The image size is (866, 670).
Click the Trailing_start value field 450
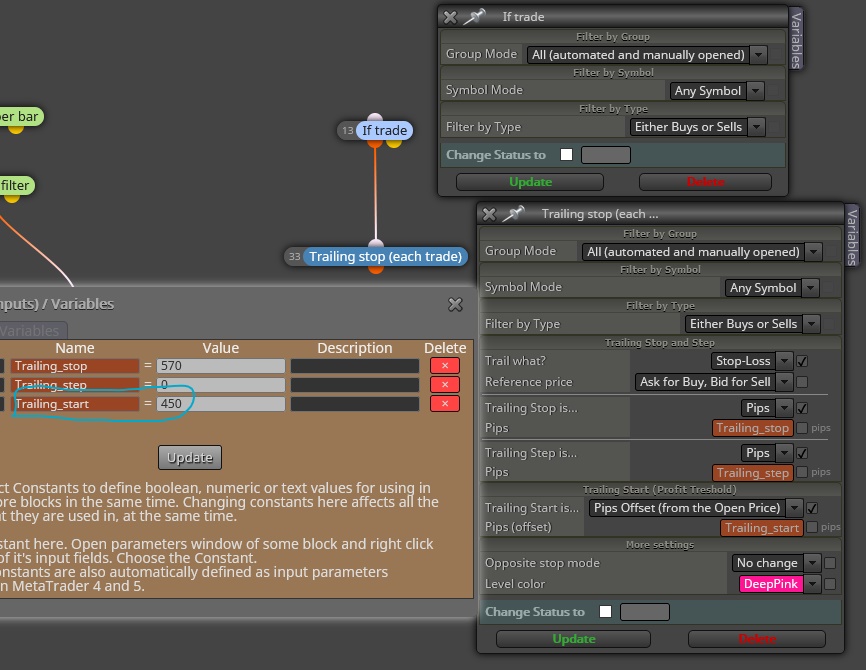[x=221, y=404]
